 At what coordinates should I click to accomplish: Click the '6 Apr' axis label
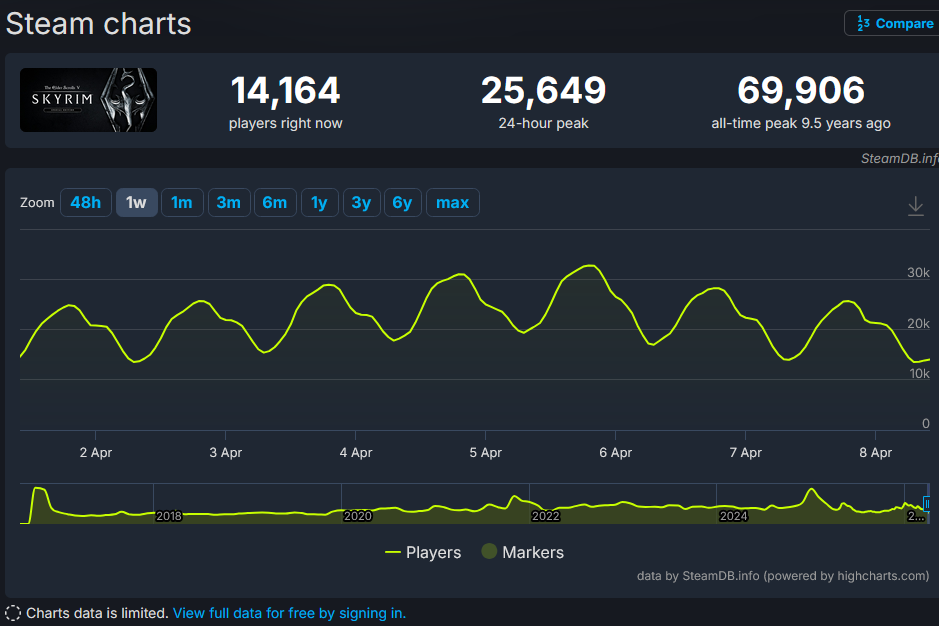click(616, 453)
